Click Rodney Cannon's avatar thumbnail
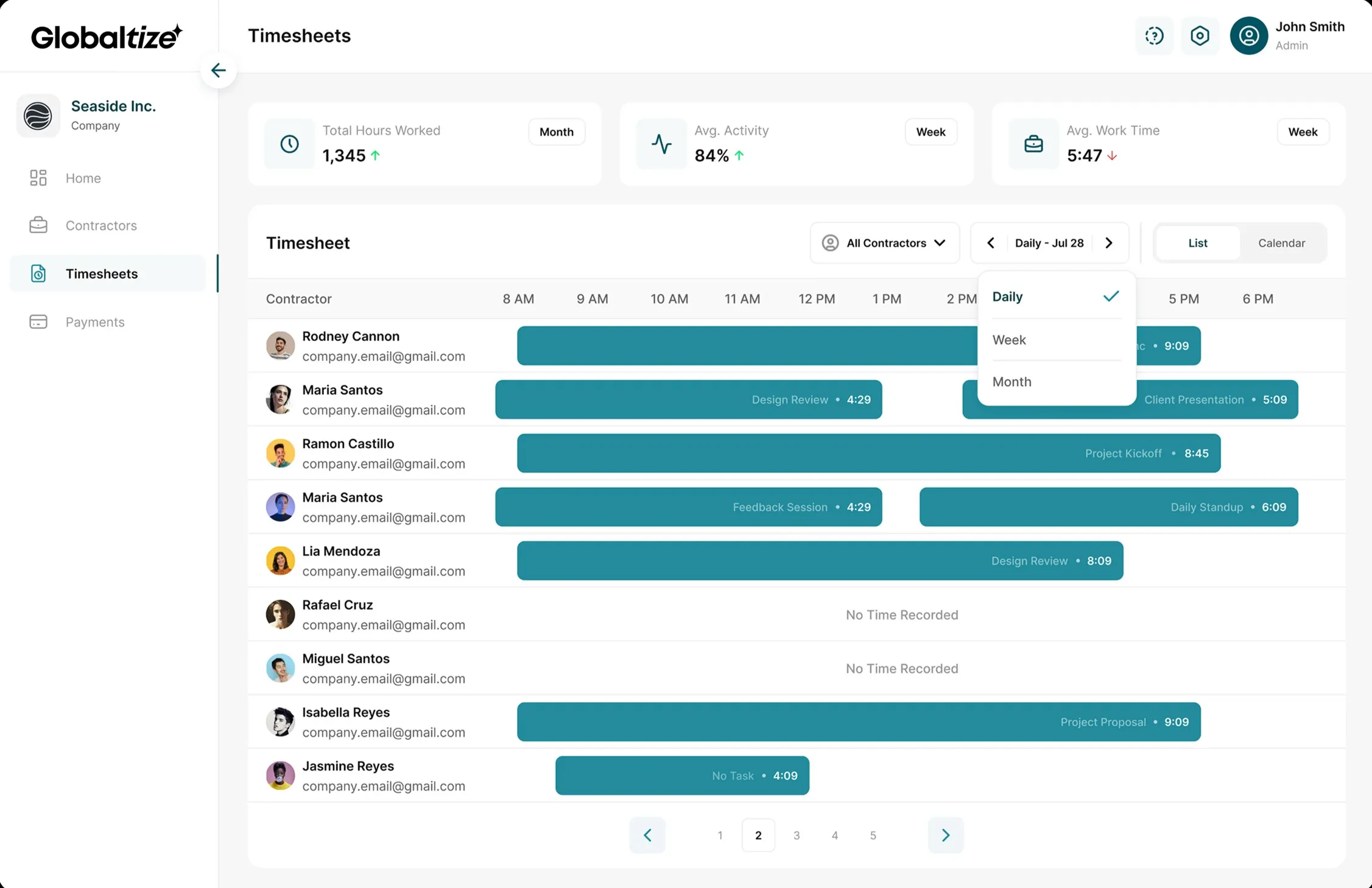 pyautogui.click(x=280, y=346)
